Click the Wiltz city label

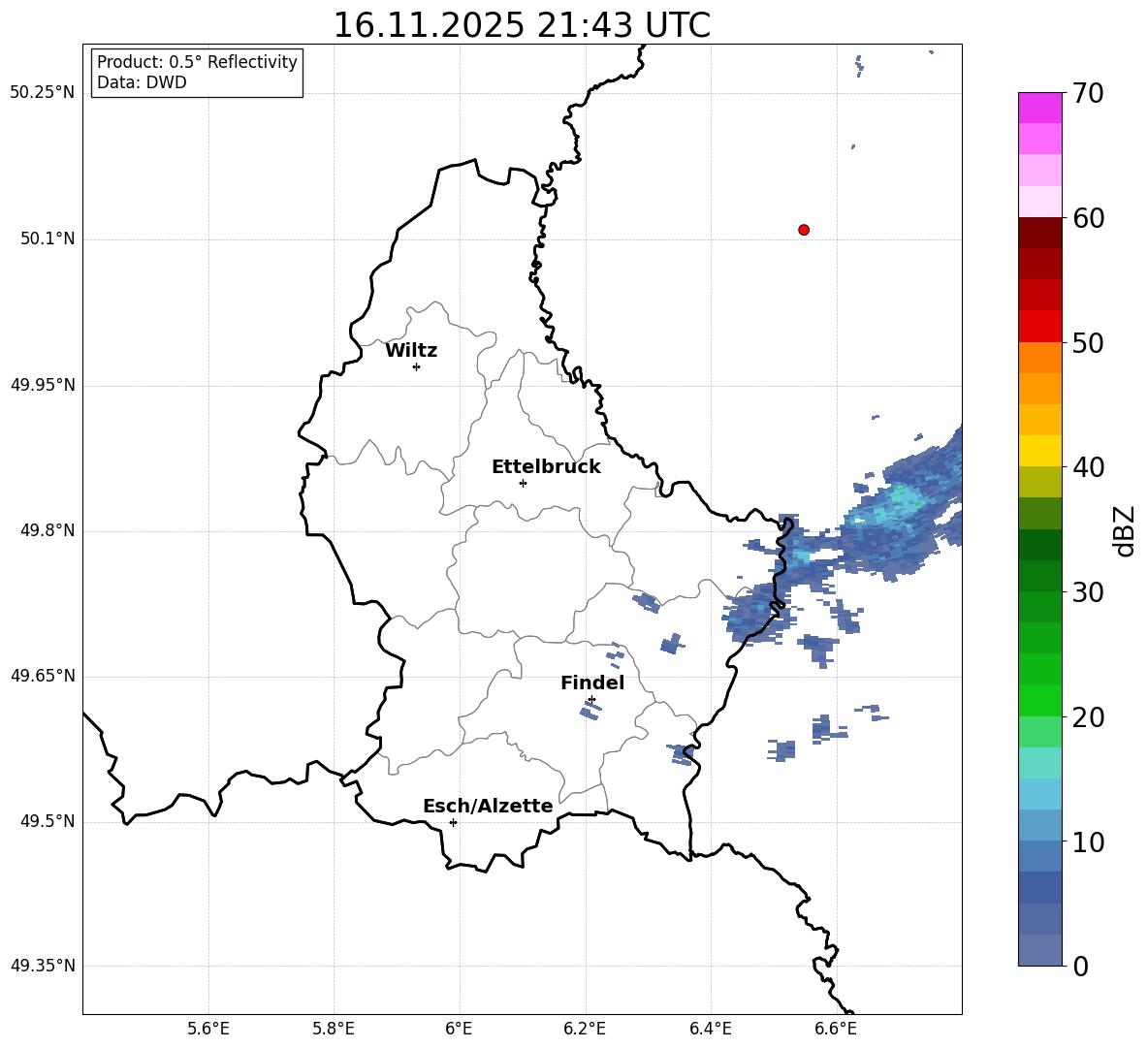click(x=411, y=351)
